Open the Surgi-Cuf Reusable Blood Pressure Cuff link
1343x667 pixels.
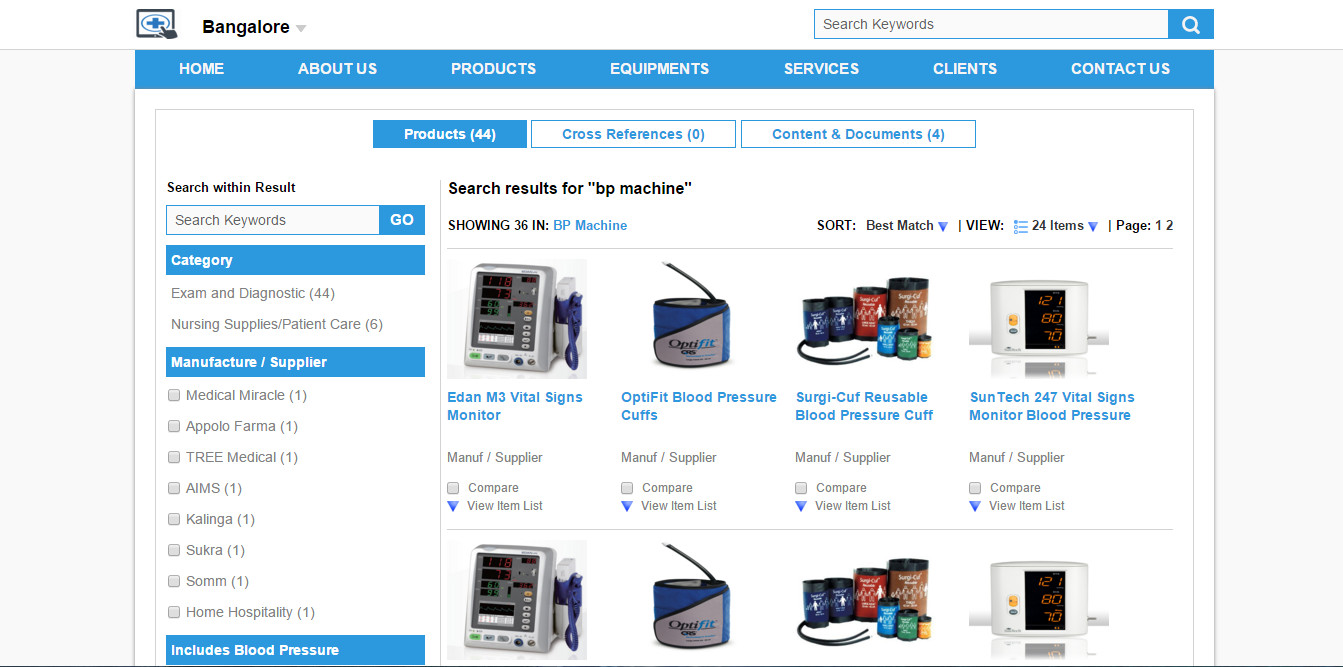(864, 406)
